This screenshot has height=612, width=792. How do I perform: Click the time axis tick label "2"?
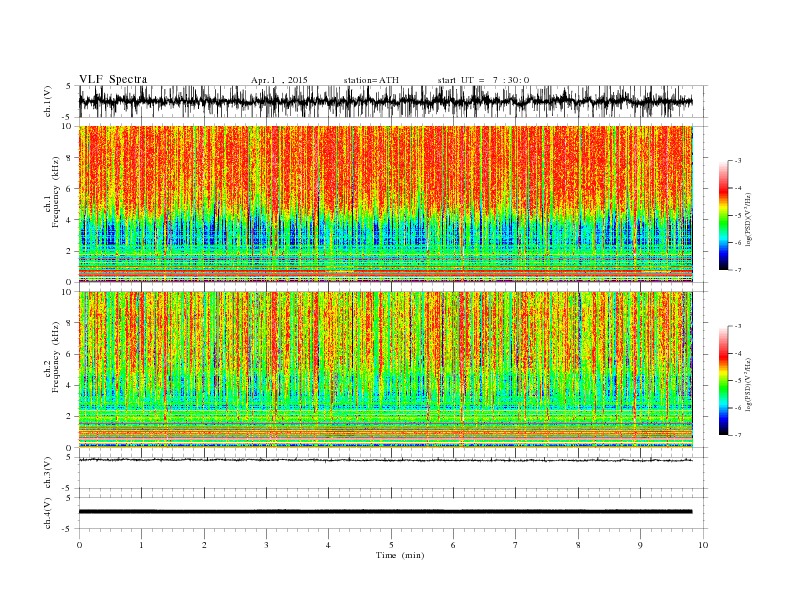tap(204, 545)
